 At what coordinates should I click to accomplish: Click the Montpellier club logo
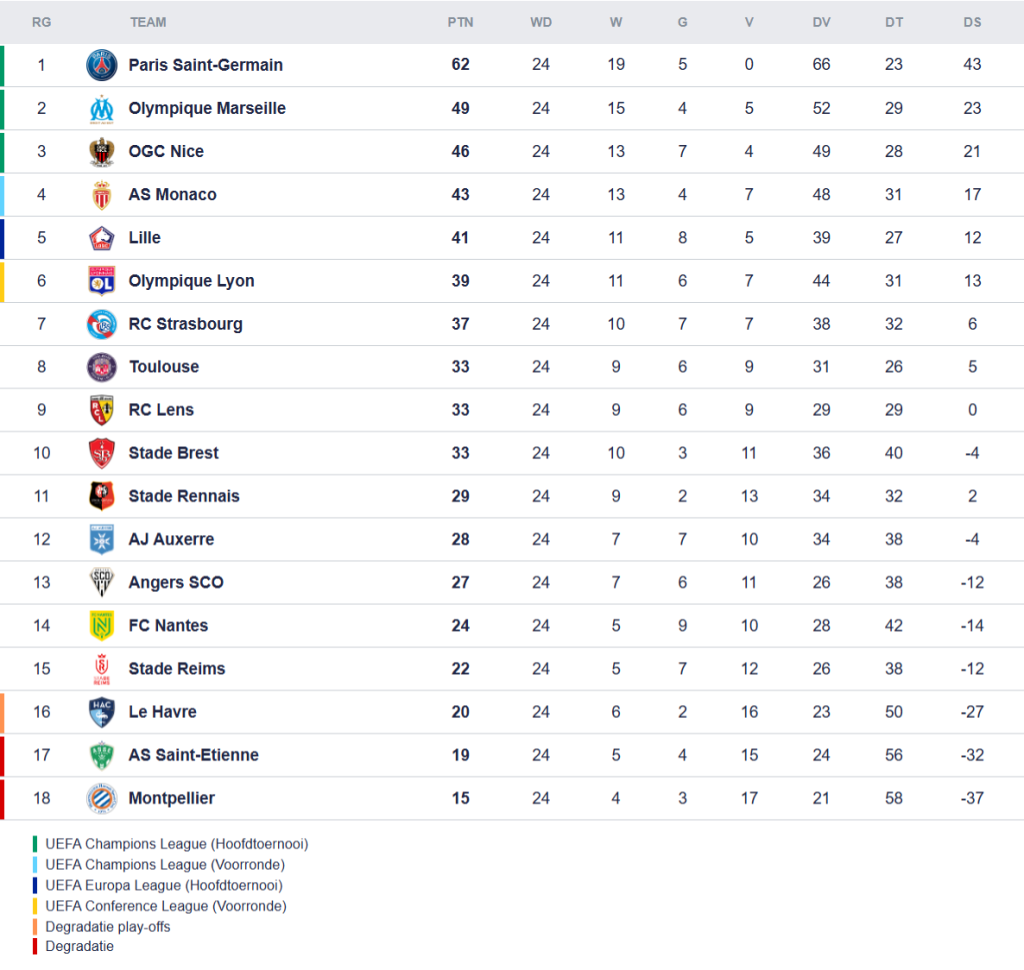pyautogui.click(x=101, y=798)
